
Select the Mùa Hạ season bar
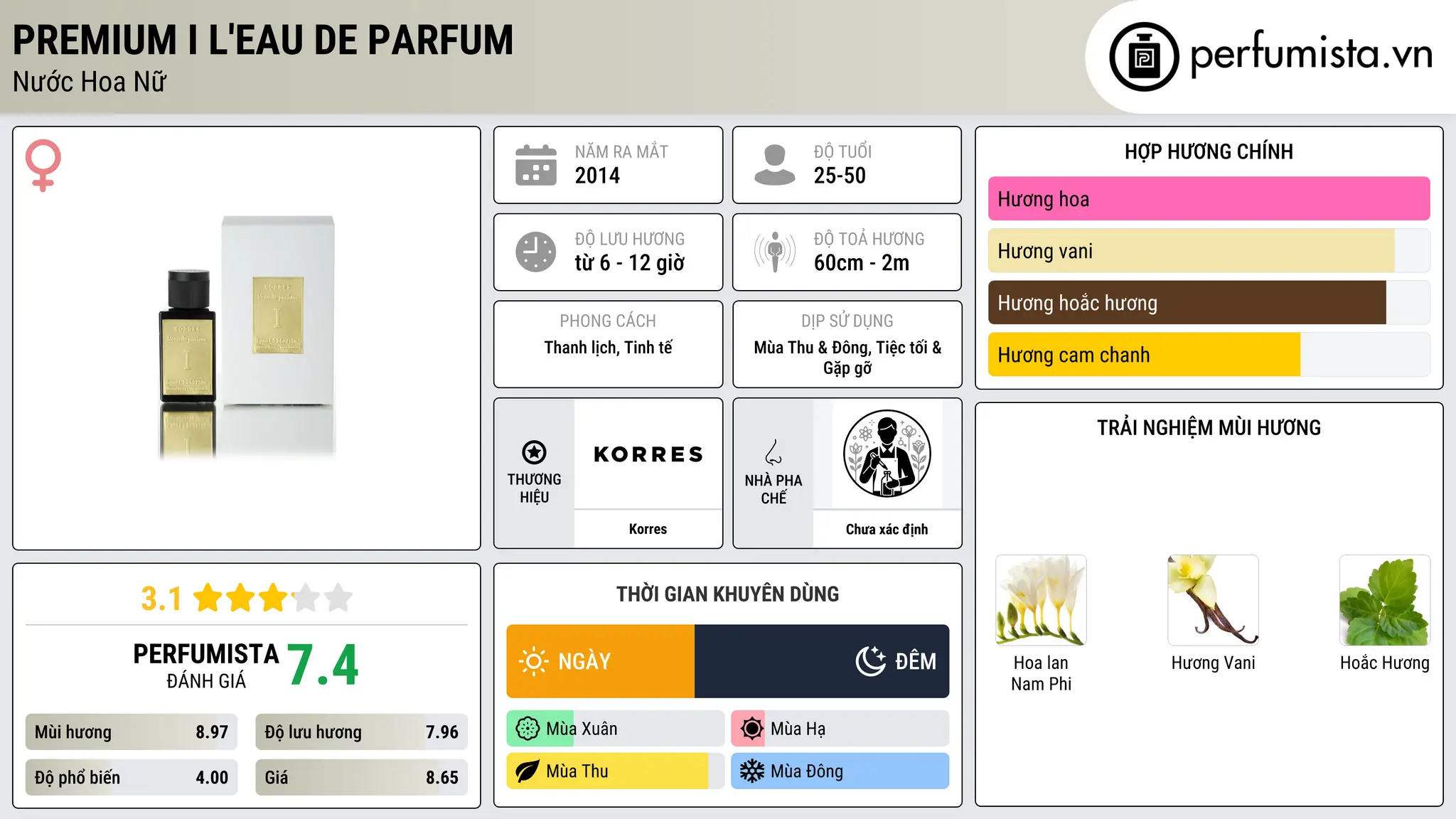[840, 729]
